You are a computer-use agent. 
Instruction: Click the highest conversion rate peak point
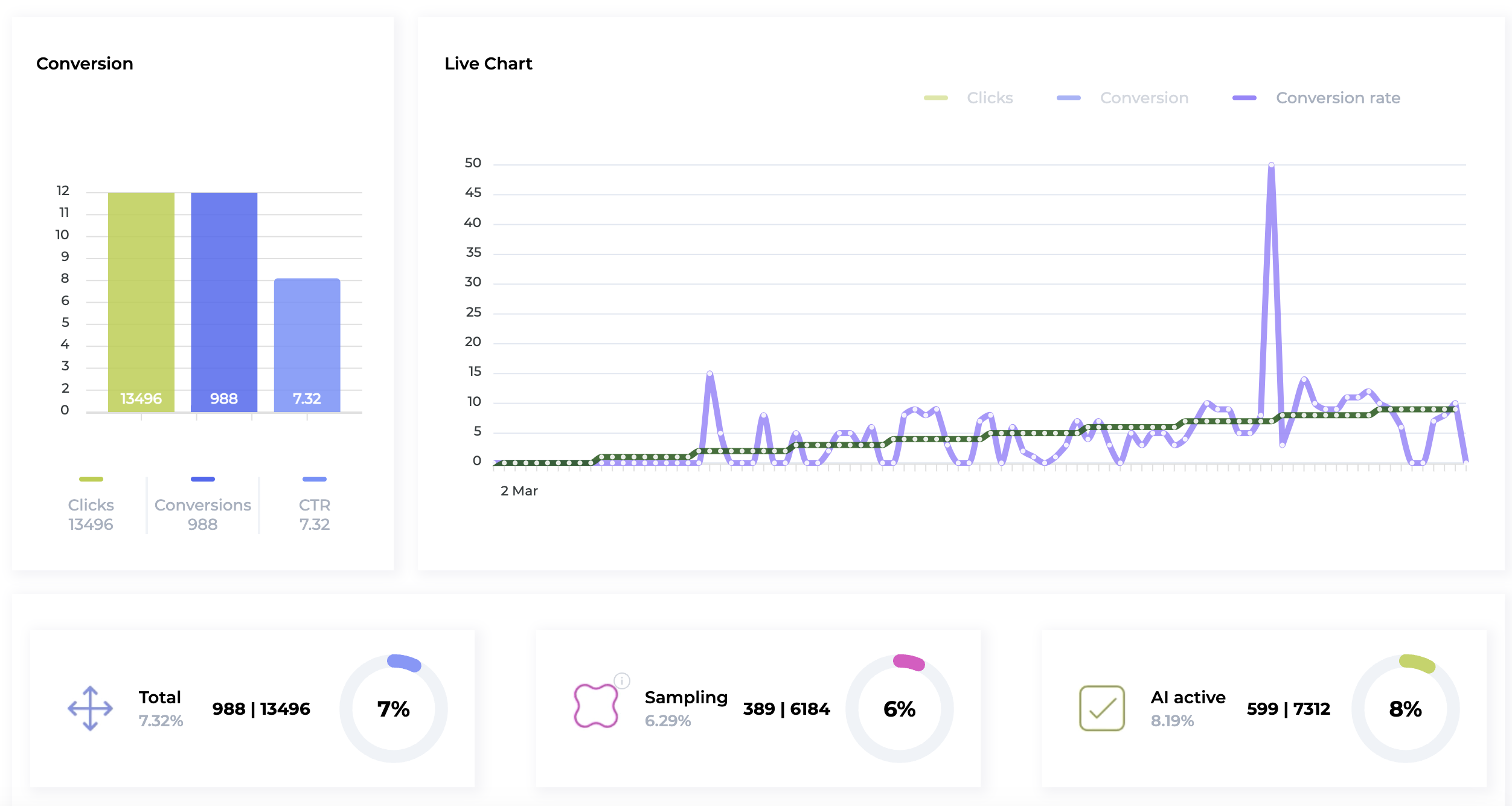[x=1271, y=165]
